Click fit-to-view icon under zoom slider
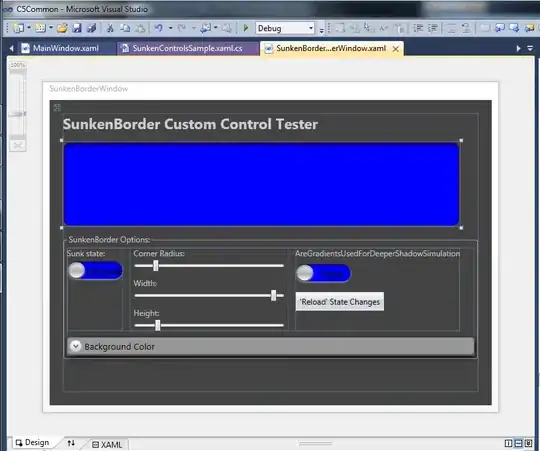Image resolution: width=540 pixels, height=451 pixels. (x=18, y=146)
